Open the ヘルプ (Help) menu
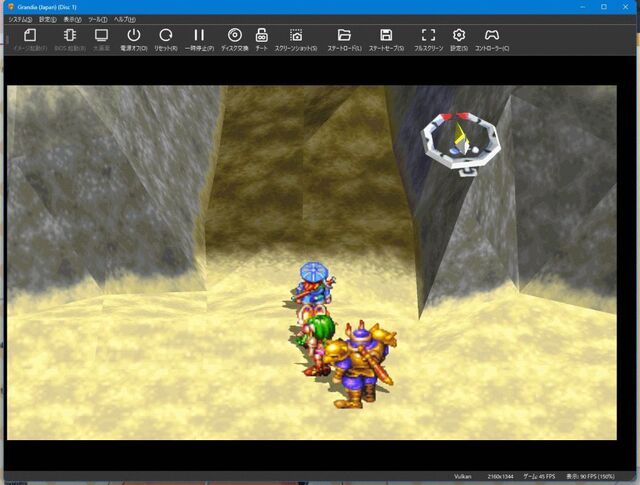This screenshot has width=640, height=485. (124, 20)
